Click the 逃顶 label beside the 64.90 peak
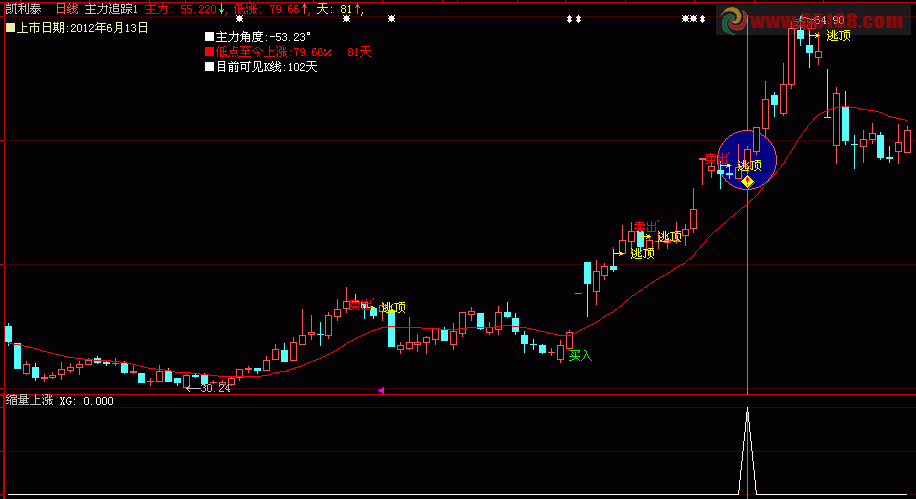The height and width of the screenshot is (499, 916). click(x=838, y=36)
